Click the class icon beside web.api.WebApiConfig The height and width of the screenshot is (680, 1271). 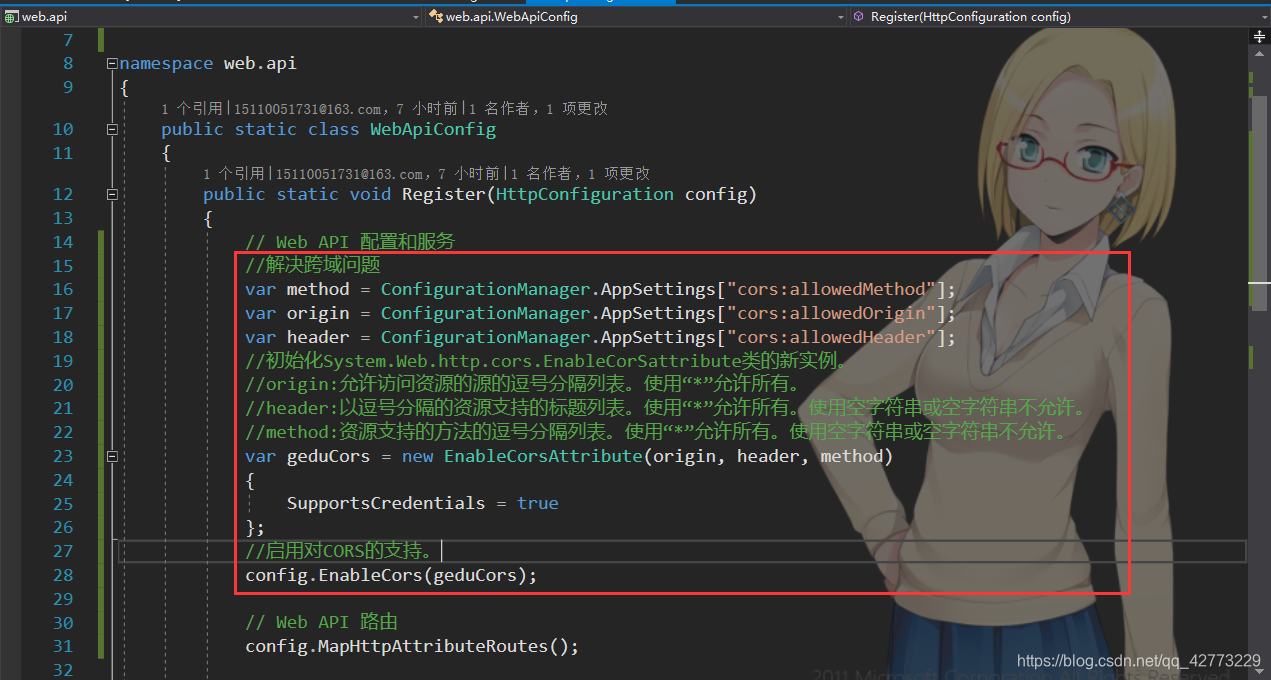tap(436, 16)
